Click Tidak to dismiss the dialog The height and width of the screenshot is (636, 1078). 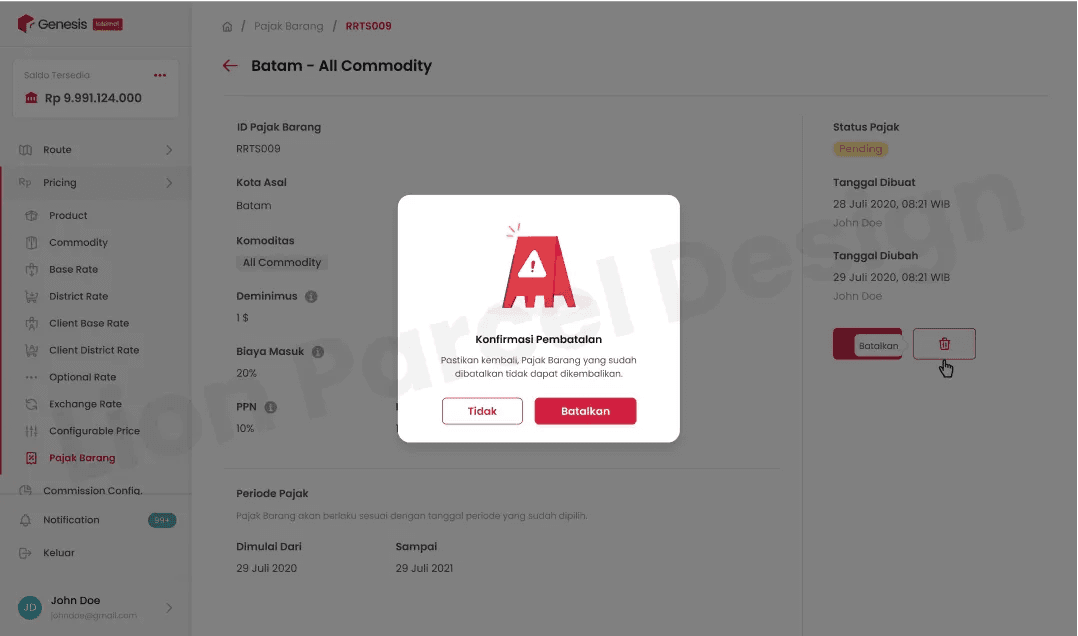(482, 411)
